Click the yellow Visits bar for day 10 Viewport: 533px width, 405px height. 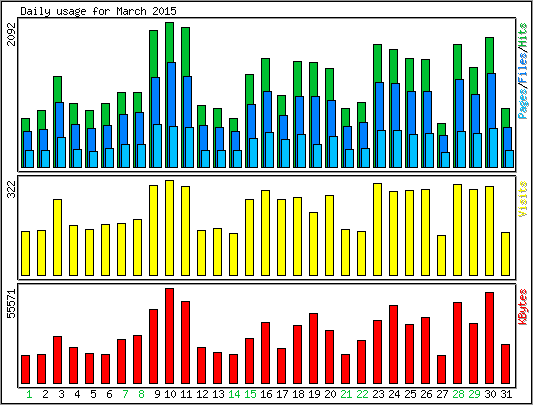point(170,228)
